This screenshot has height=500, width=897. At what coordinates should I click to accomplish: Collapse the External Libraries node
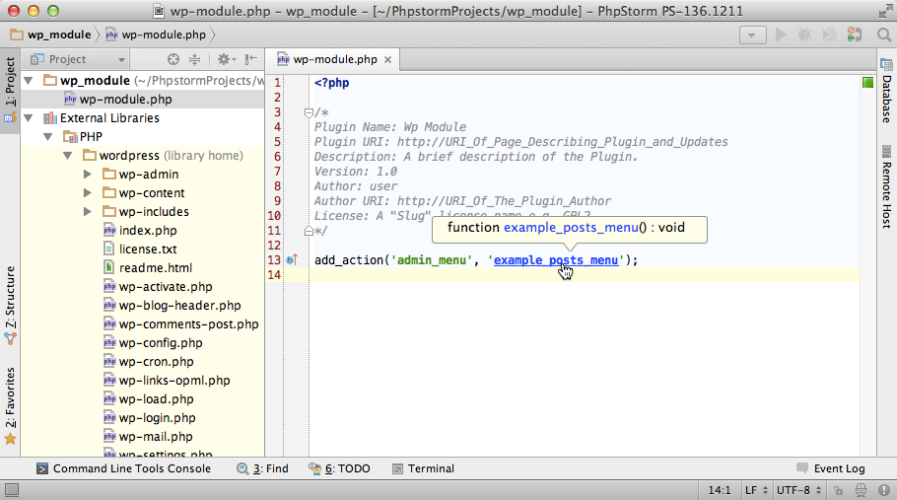28,118
